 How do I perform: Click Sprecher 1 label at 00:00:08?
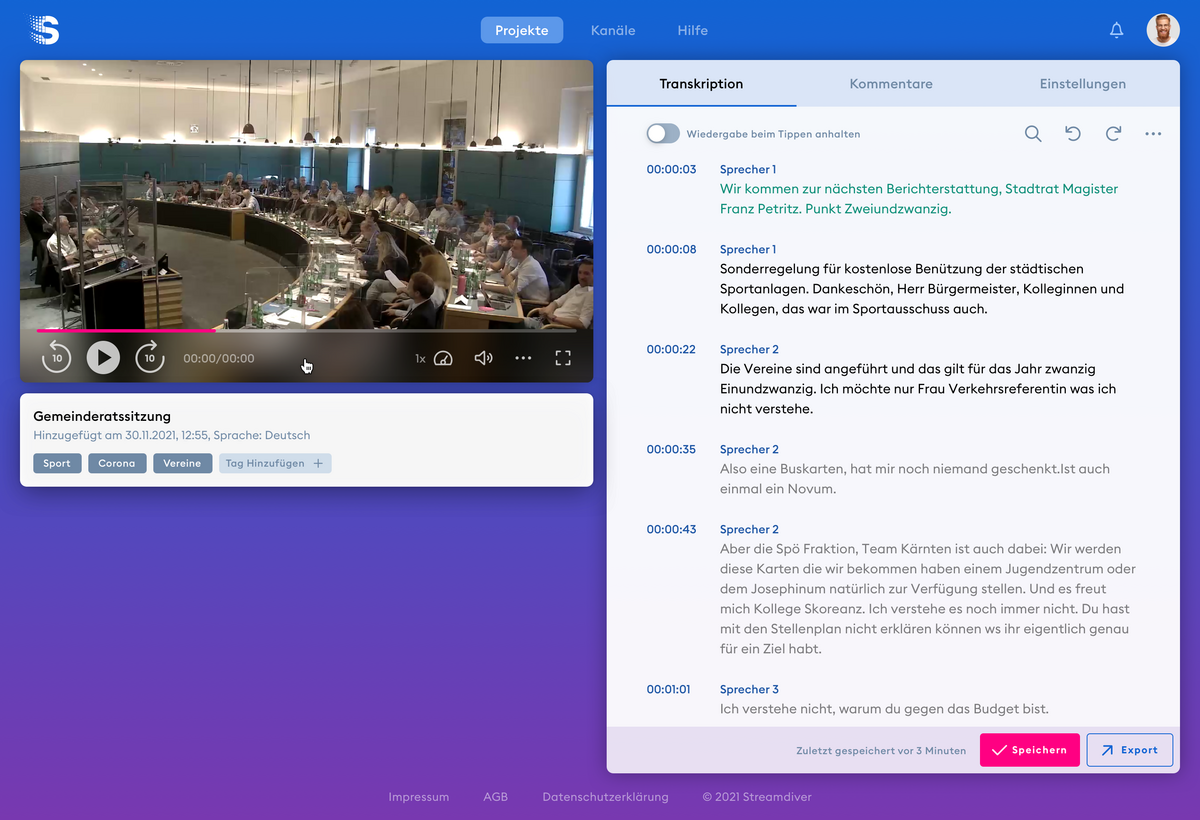pyautogui.click(x=748, y=249)
